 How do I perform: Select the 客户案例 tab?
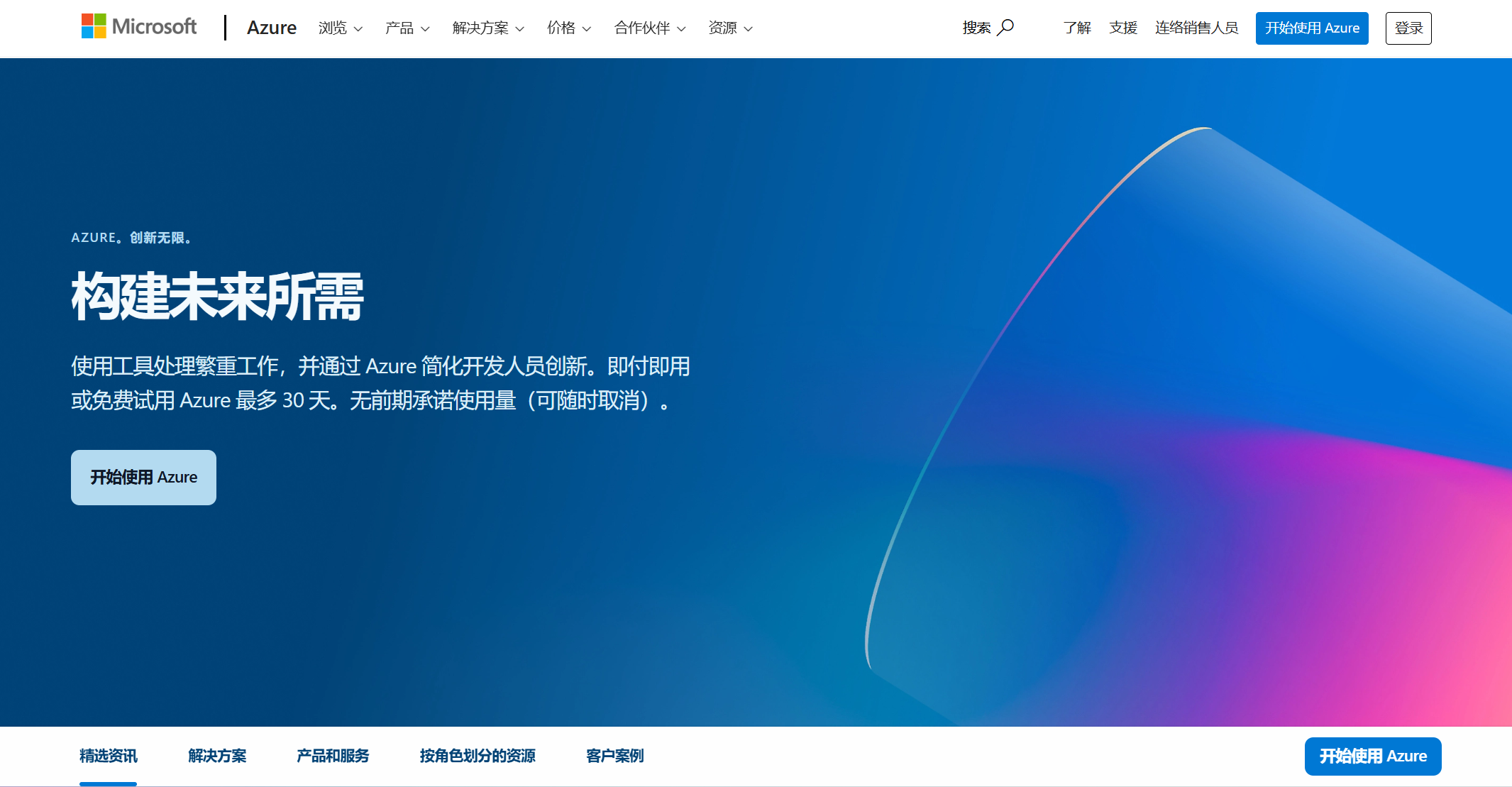pos(614,756)
